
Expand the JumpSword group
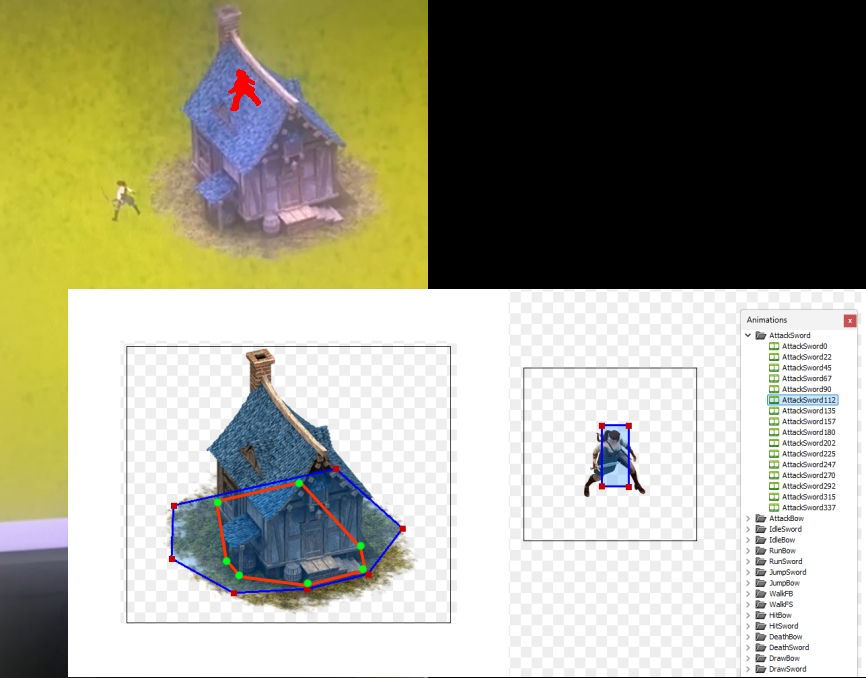coord(748,572)
